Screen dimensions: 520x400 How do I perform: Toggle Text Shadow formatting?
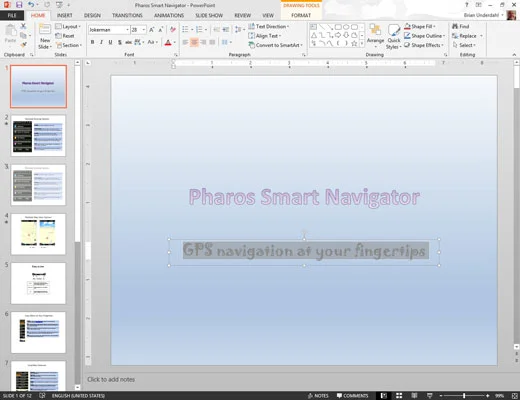pyautogui.click(x=119, y=42)
